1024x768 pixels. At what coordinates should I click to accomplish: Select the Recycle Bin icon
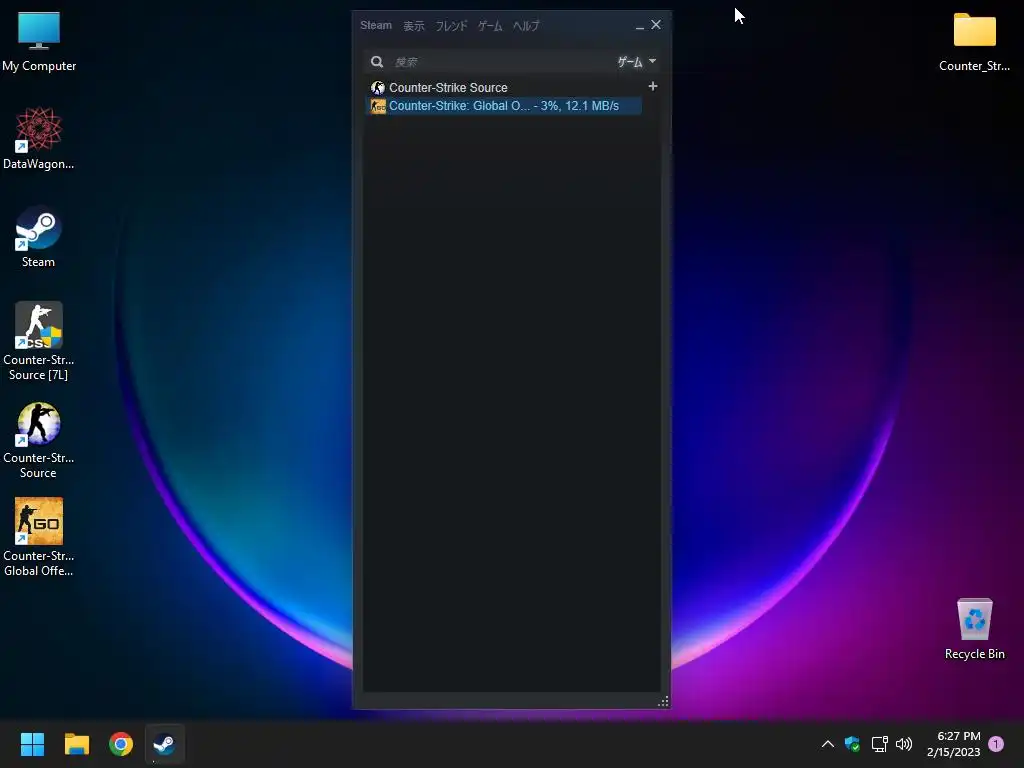[x=974, y=629]
